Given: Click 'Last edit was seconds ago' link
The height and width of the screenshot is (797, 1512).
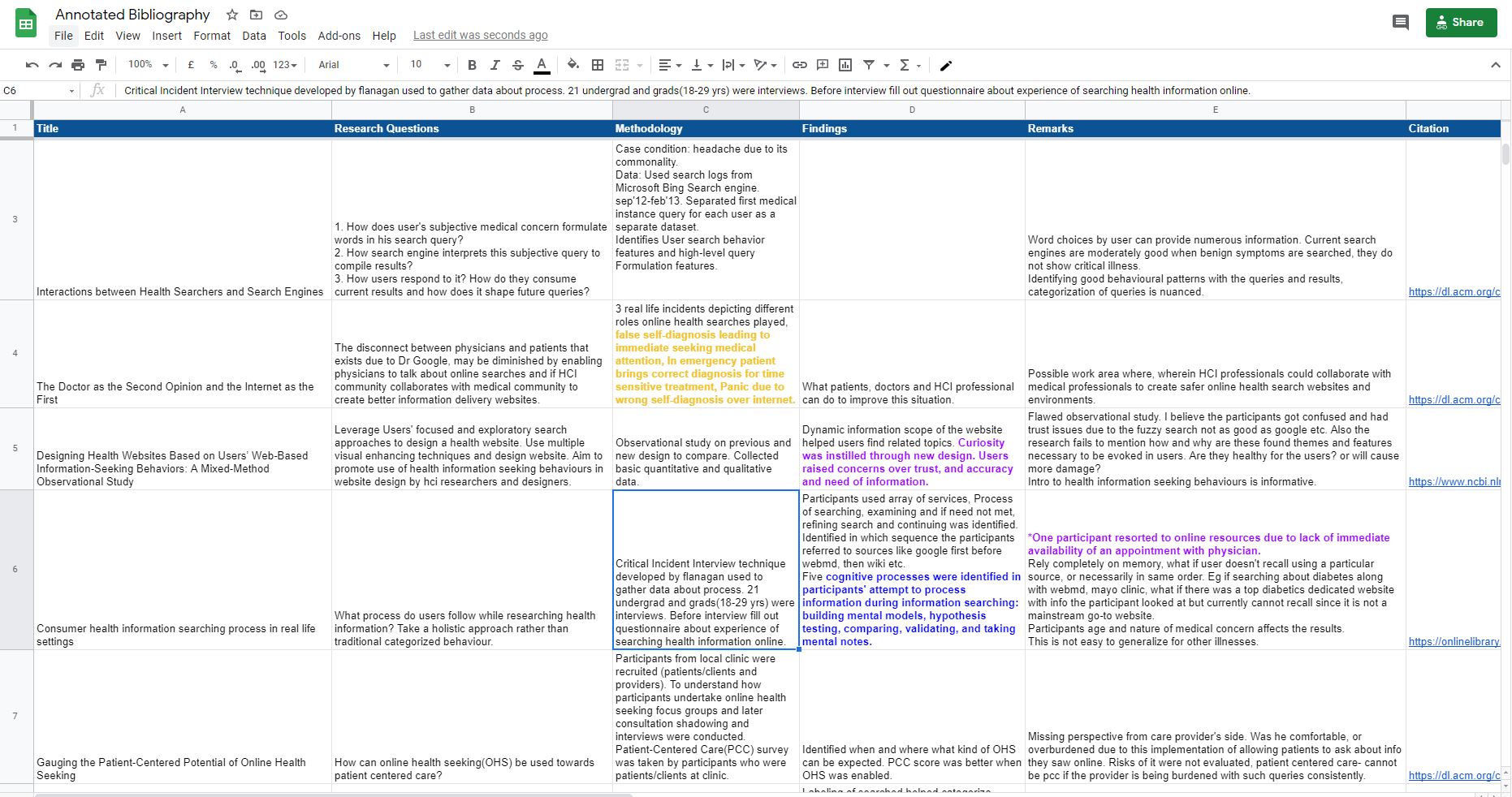Looking at the screenshot, I should 480,36.
